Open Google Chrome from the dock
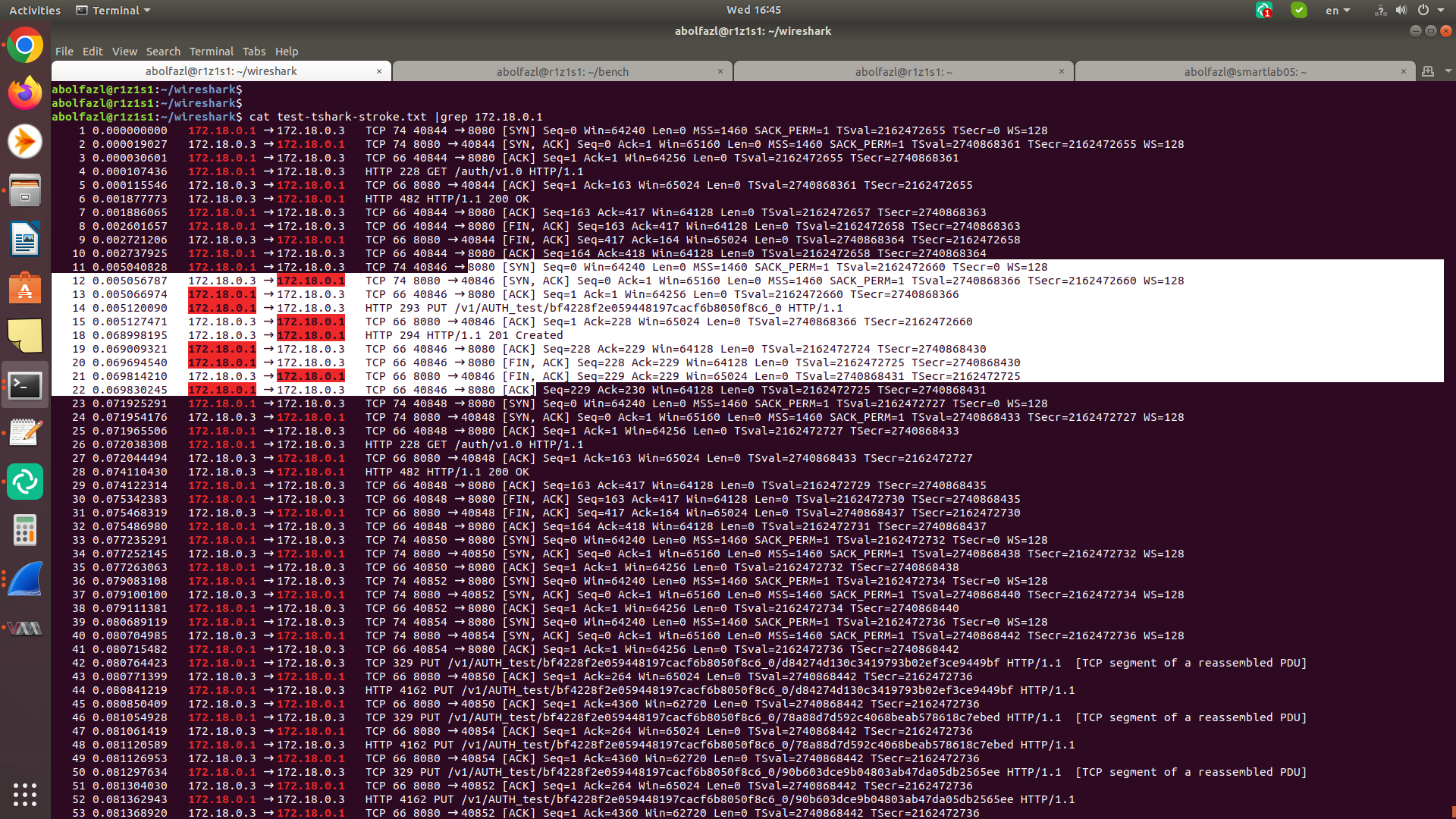Viewport: 1456px width, 819px height. pyautogui.click(x=25, y=46)
